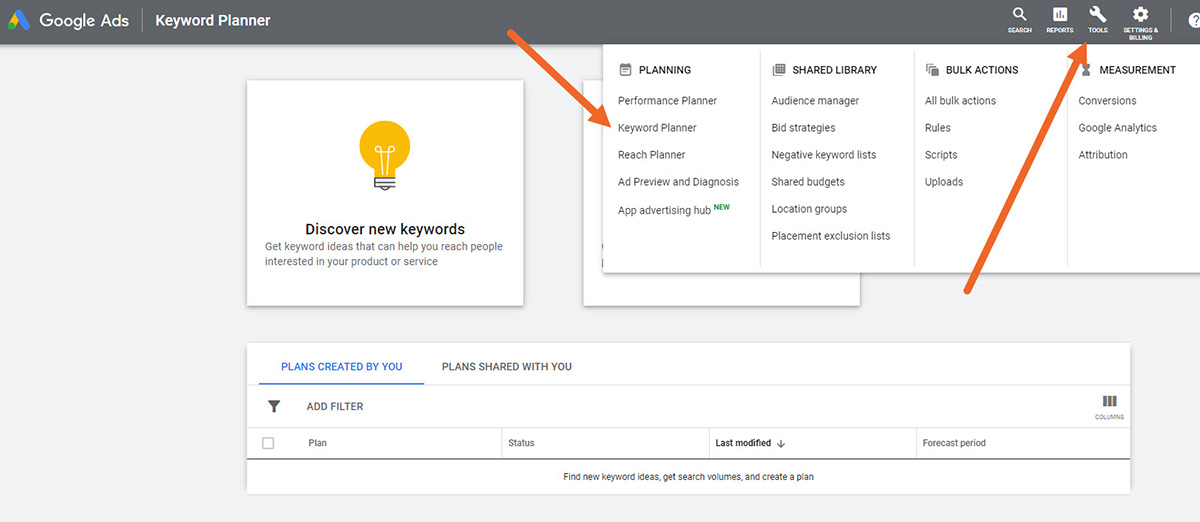Open Rules under Bulk Actions
The image size is (1200, 522).
pyautogui.click(x=938, y=128)
